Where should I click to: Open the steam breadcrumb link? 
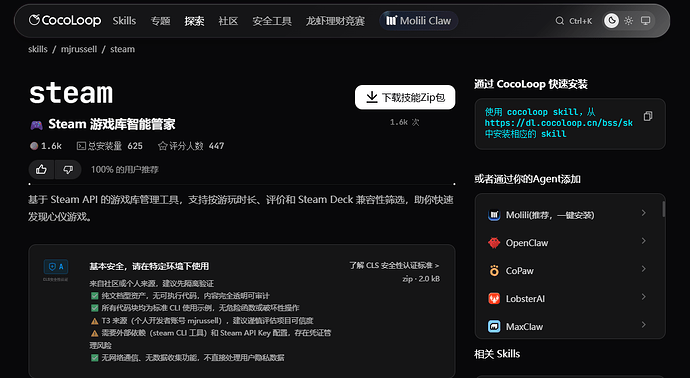click(122, 49)
